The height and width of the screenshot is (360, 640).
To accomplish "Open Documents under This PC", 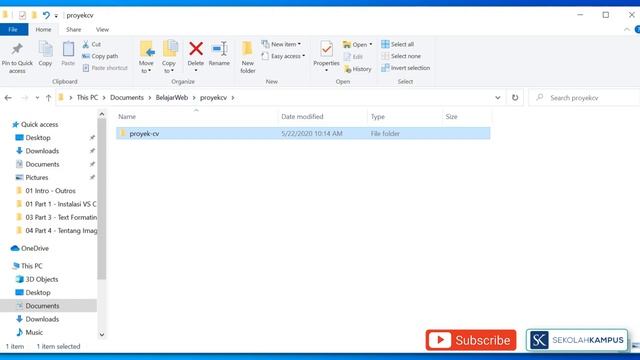I will pyautogui.click(x=42, y=306).
